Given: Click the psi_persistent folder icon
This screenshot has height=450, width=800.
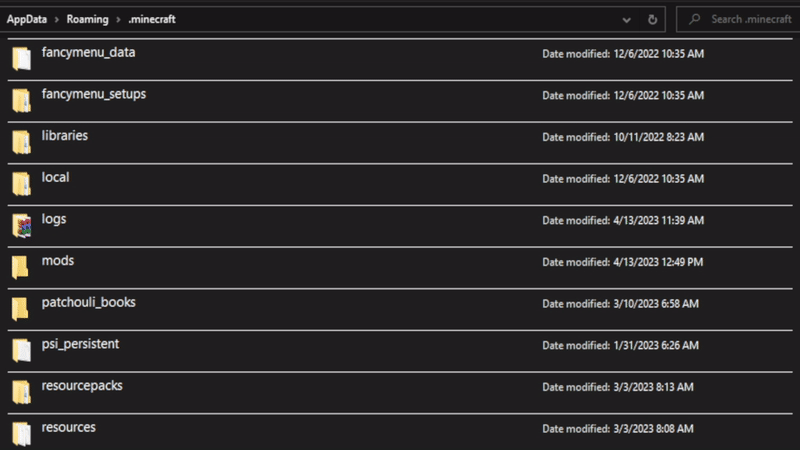Looking at the screenshot, I should [21, 351].
